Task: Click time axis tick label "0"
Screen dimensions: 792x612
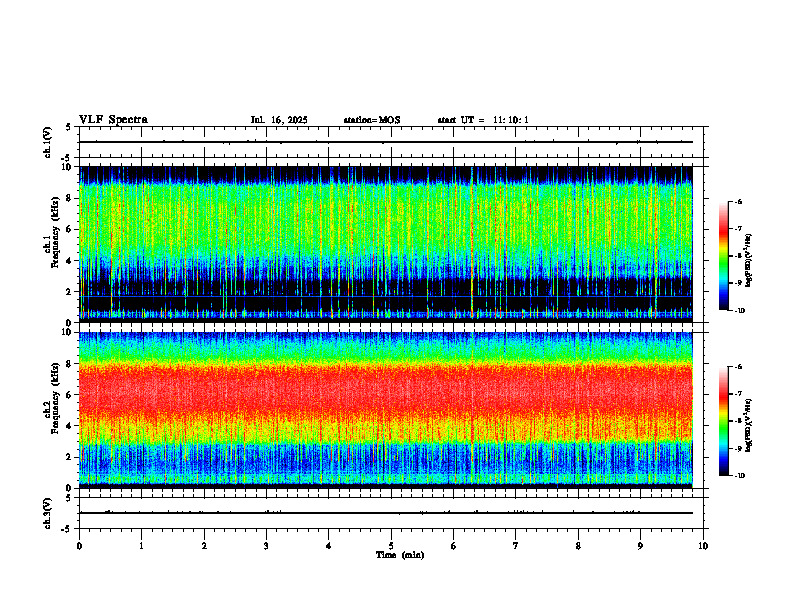Action: coord(79,546)
